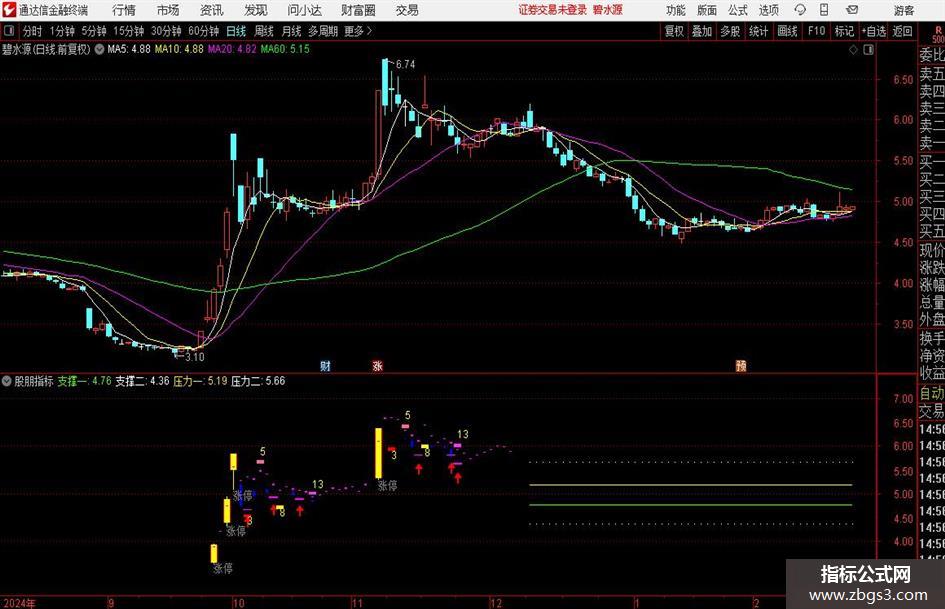The width and height of the screenshot is (945, 609).
Task: Open the 功能 menu
Action: 676,10
